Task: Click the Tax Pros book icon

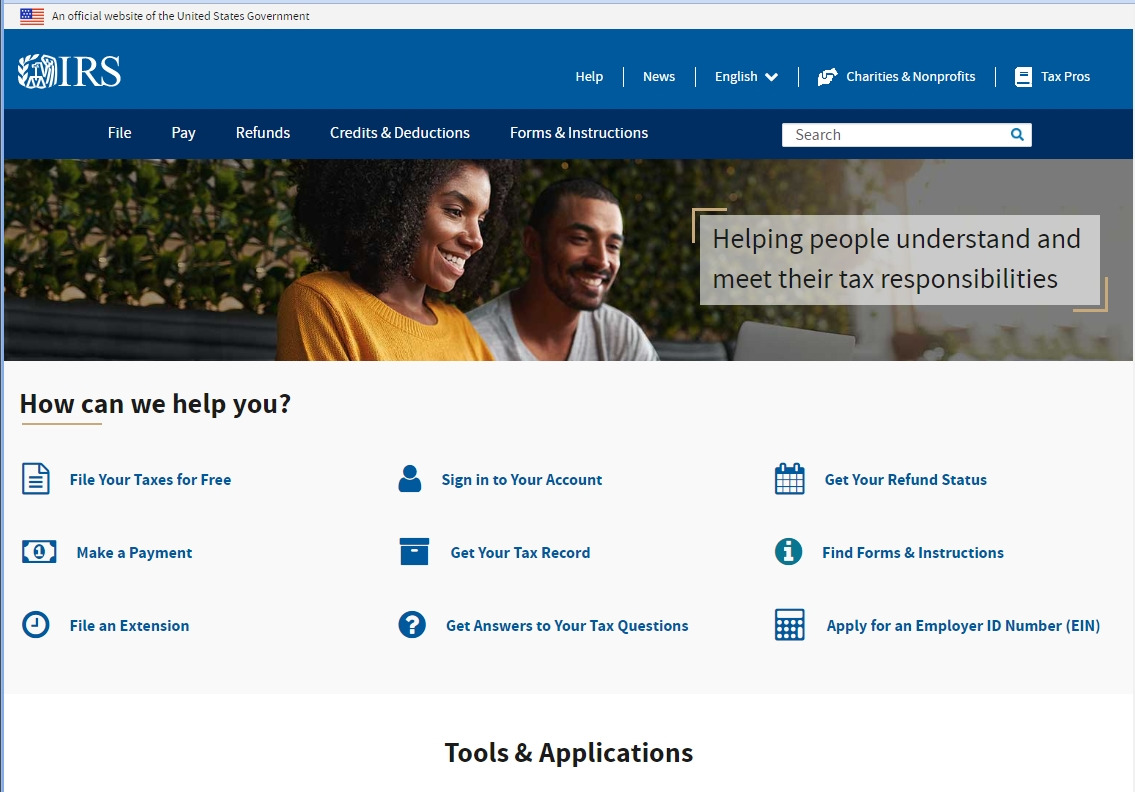Action: click(x=1023, y=77)
